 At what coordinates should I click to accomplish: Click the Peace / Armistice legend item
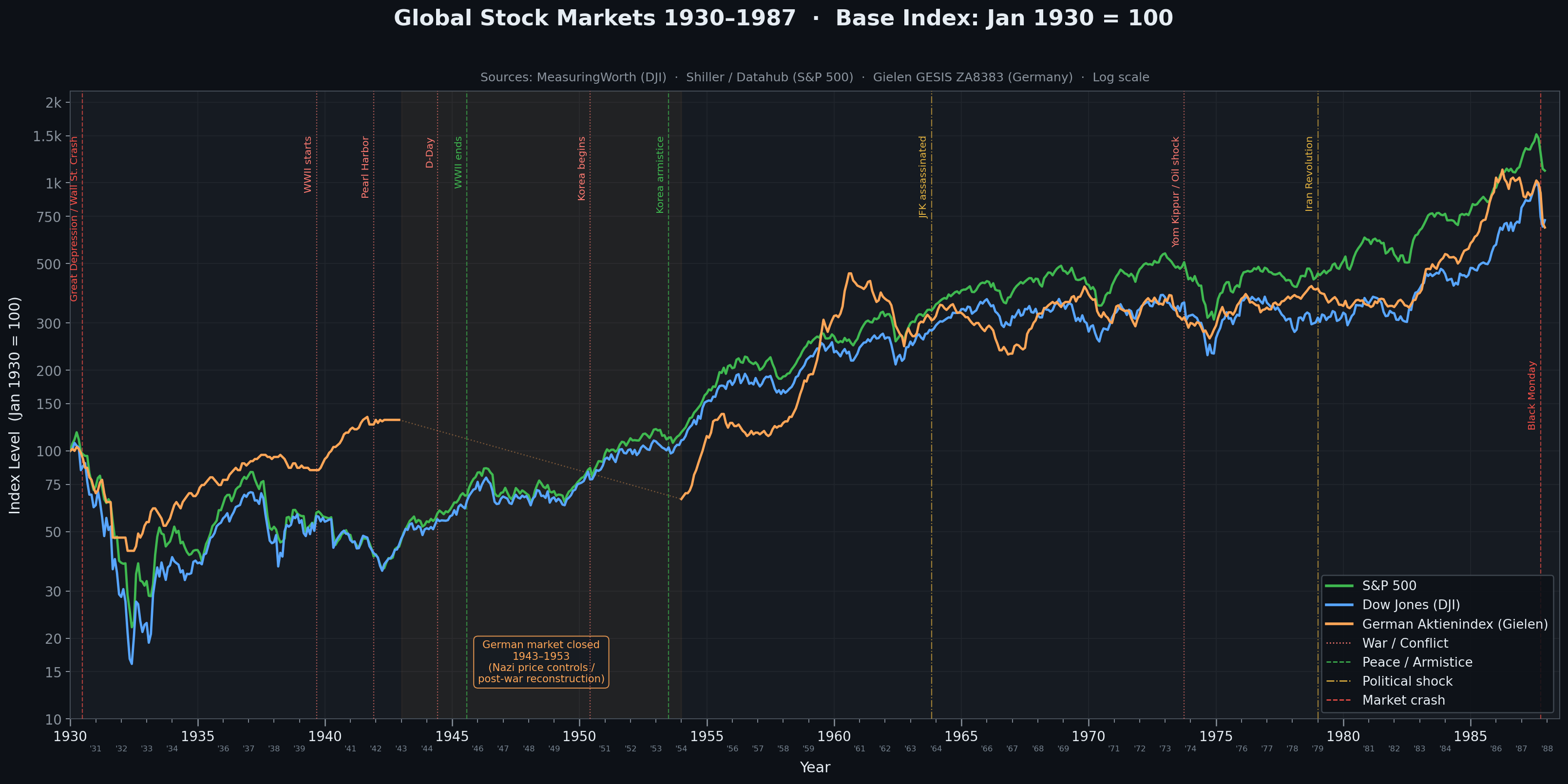pyautogui.click(x=1416, y=662)
